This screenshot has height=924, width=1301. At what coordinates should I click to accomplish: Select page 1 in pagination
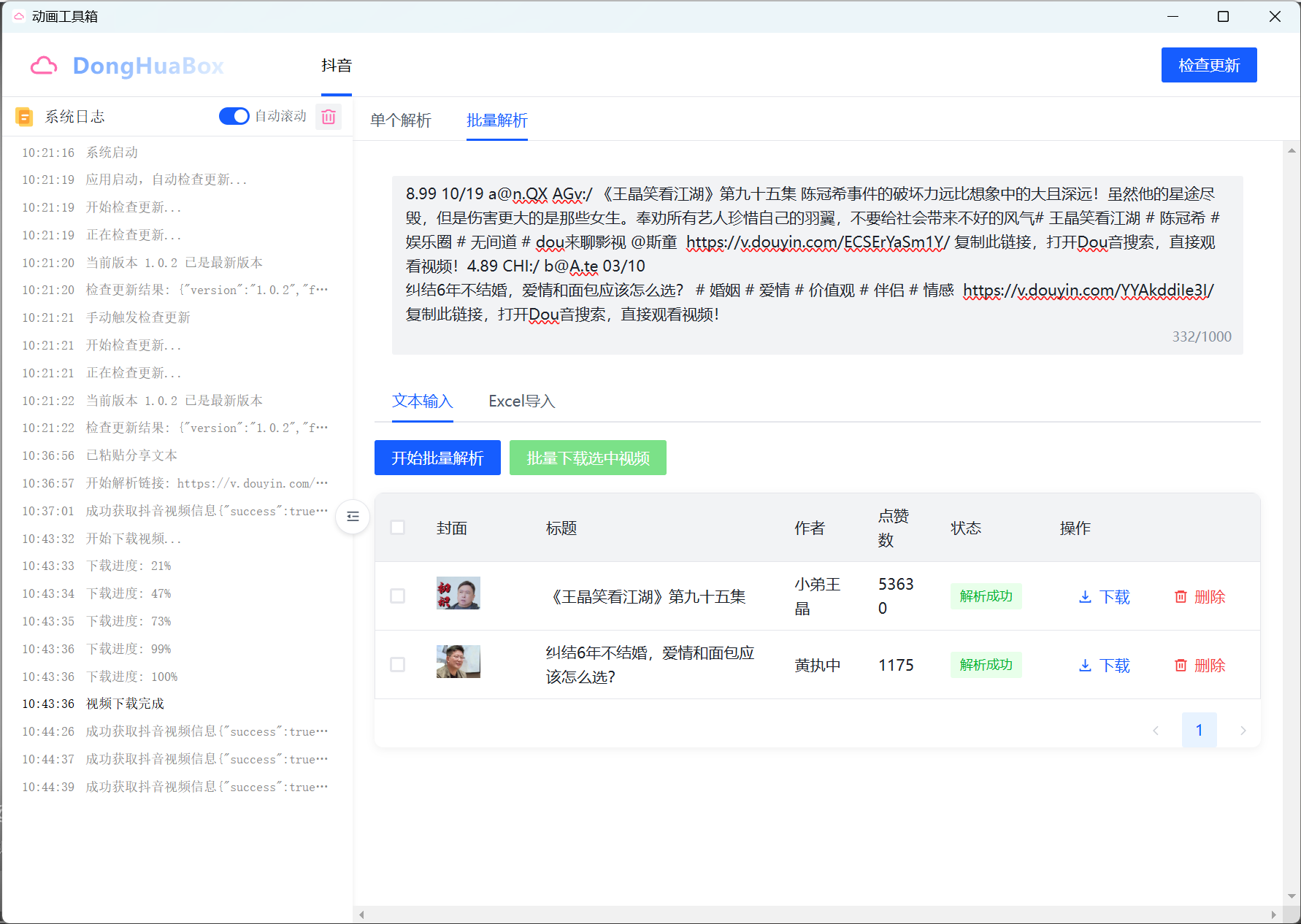pyautogui.click(x=1200, y=730)
